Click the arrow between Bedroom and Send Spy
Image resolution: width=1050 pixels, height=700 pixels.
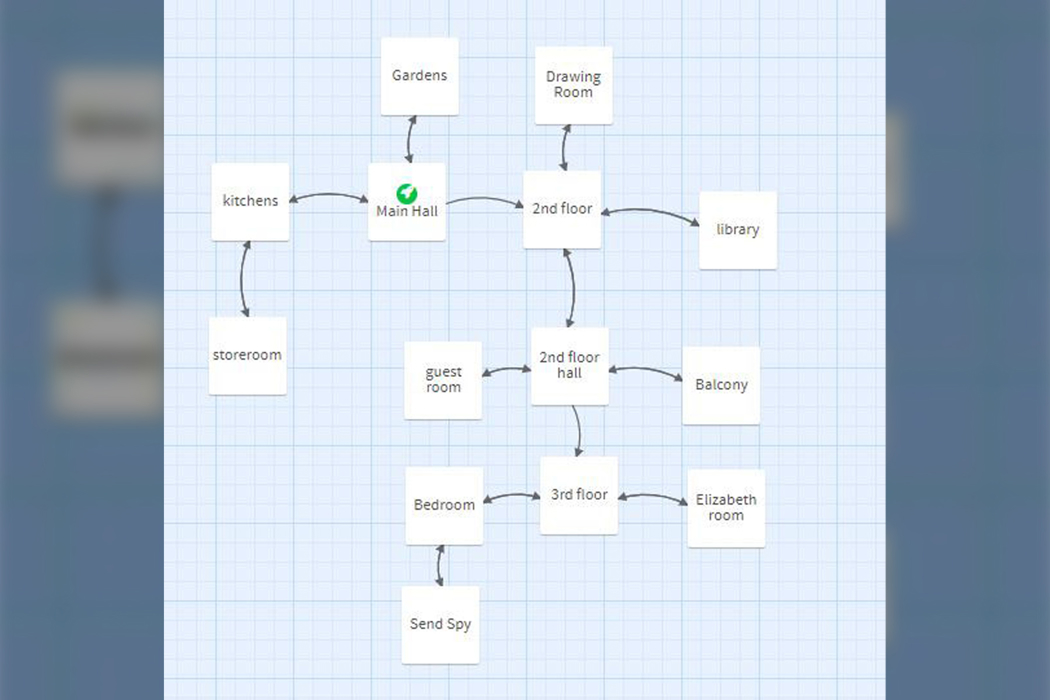[x=439, y=566]
